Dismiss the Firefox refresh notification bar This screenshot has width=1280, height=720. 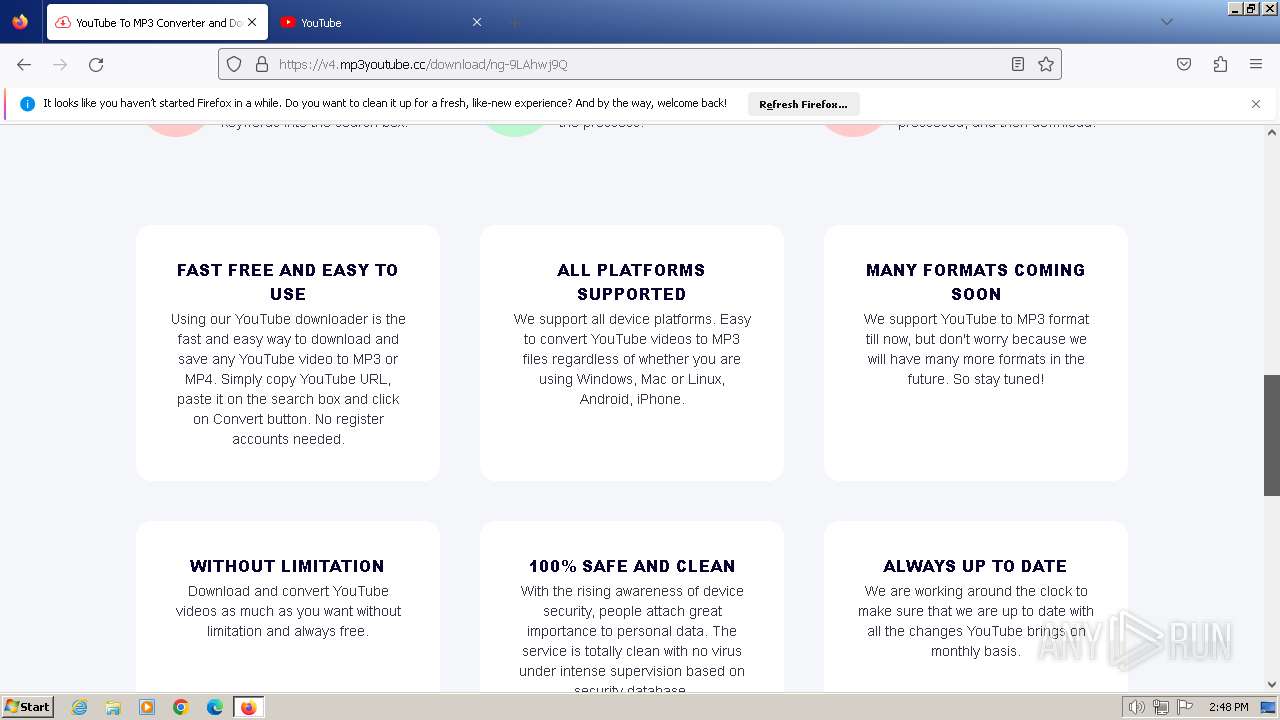(x=1256, y=104)
